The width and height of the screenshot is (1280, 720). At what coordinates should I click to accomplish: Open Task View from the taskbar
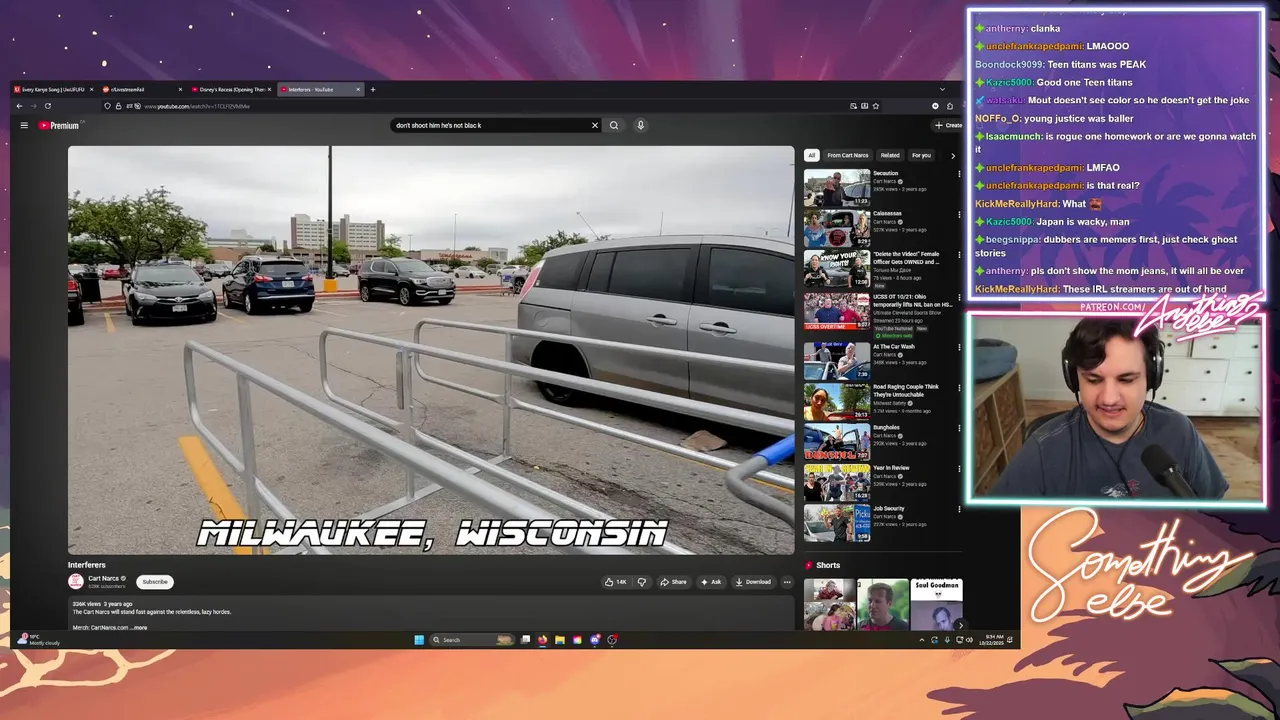(x=525, y=640)
